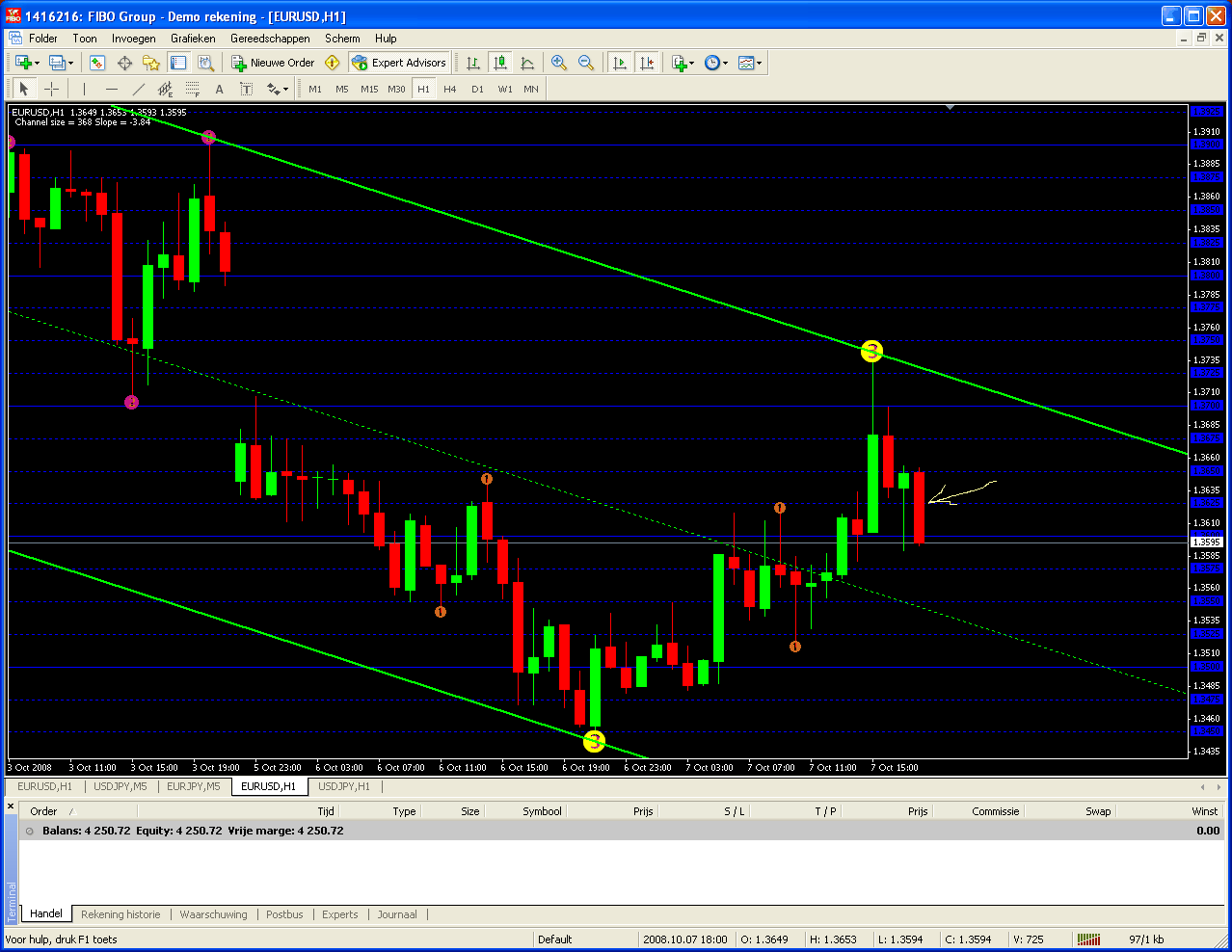Open the Hulp menu
The width and height of the screenshot is (1232, 952).
coord(386,39)
